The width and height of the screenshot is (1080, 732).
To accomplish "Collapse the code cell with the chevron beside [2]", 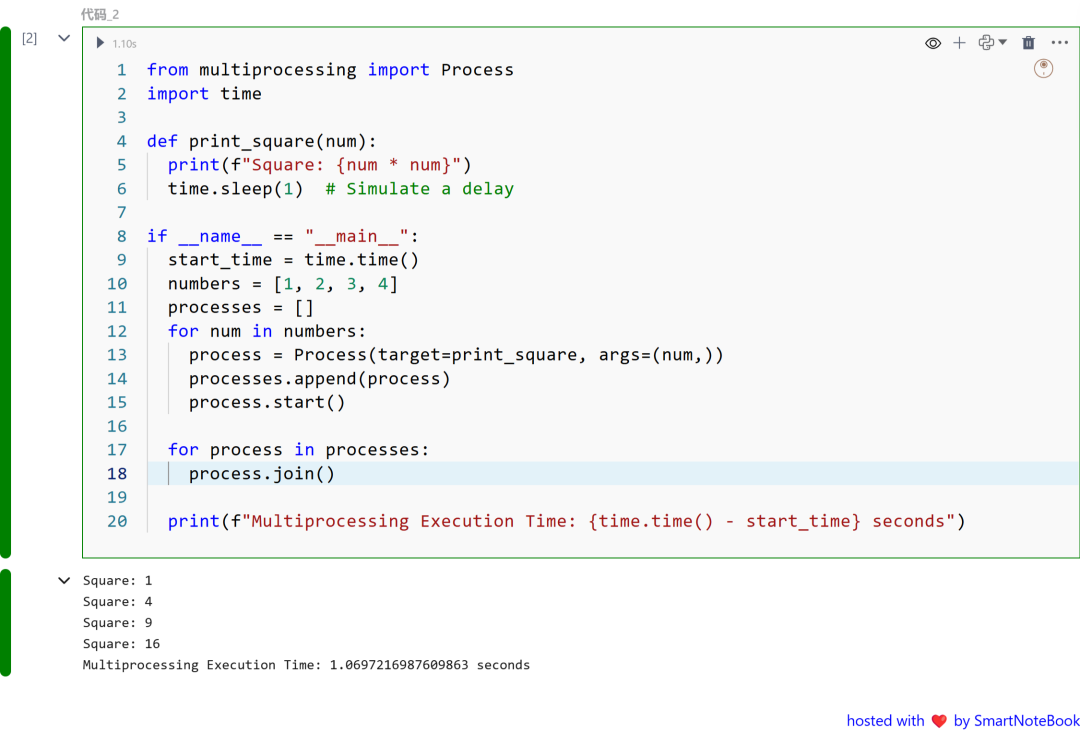I will (64, 39).
